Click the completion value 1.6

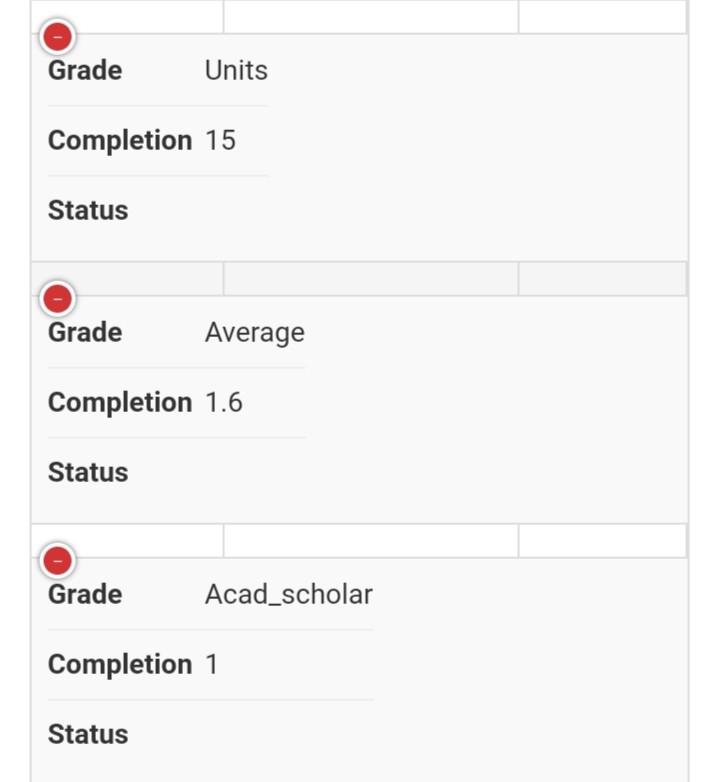point(224,402)
